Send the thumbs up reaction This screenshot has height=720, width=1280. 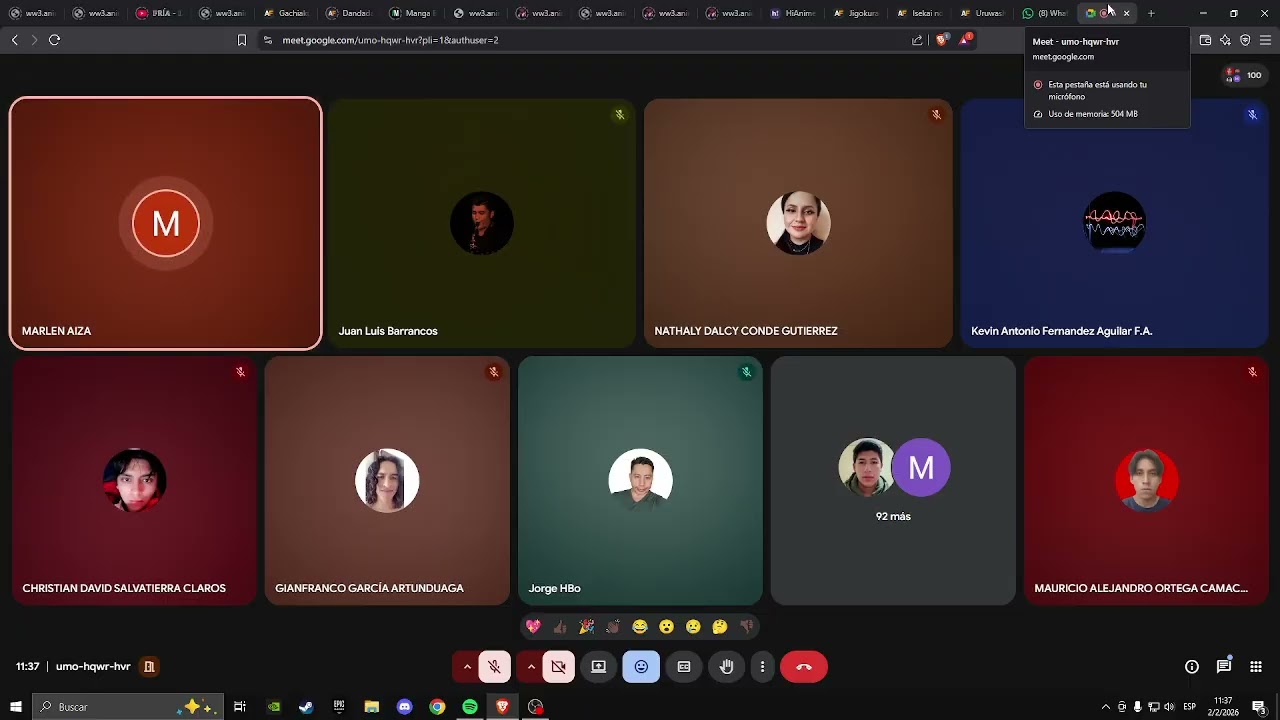click(560, 627)
